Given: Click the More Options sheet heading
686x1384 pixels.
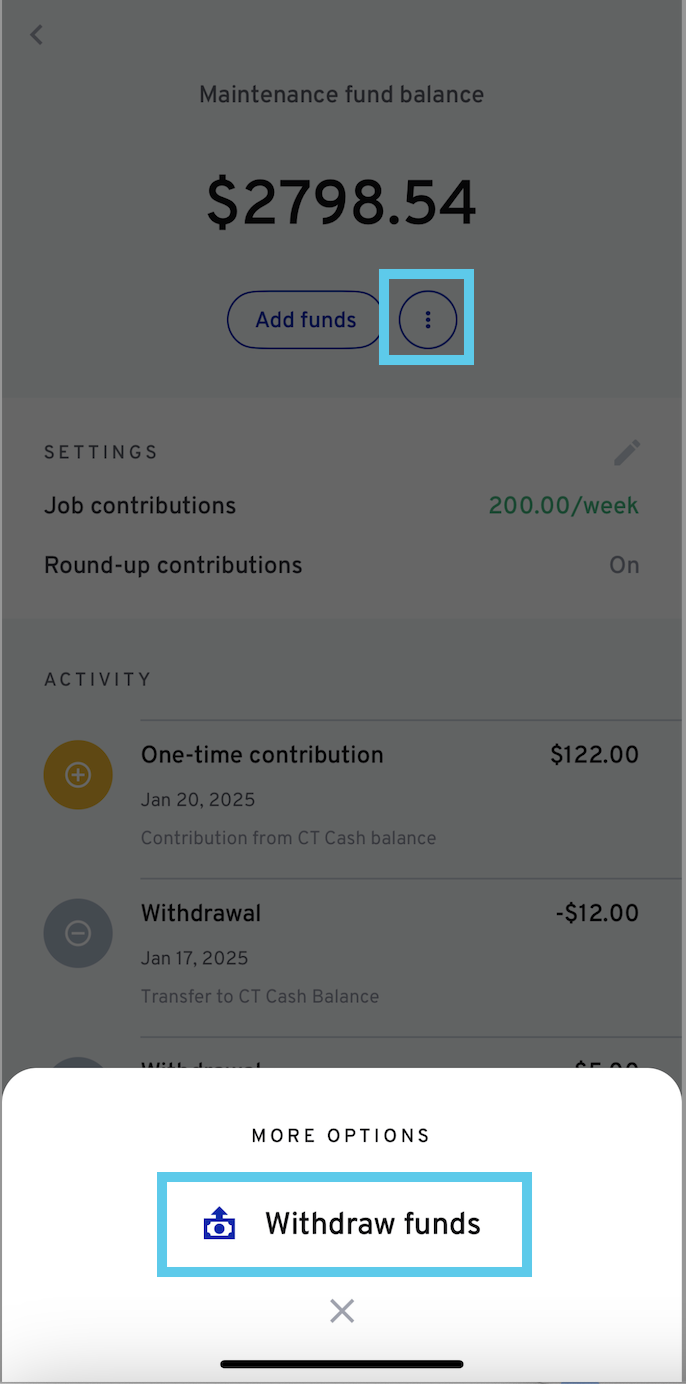Looking at the screenshot, I should tap(341, 1136).
